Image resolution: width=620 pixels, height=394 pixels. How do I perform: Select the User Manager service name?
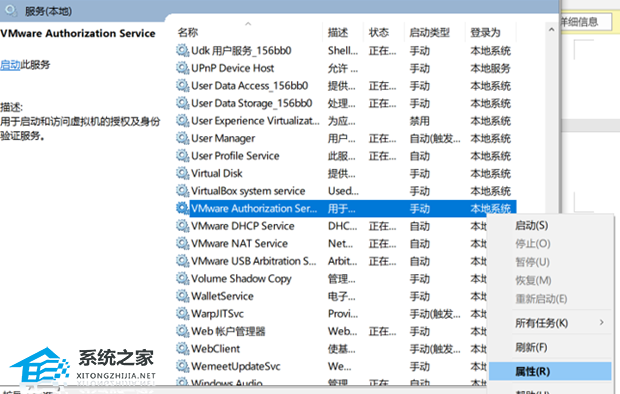coord(223,138)
